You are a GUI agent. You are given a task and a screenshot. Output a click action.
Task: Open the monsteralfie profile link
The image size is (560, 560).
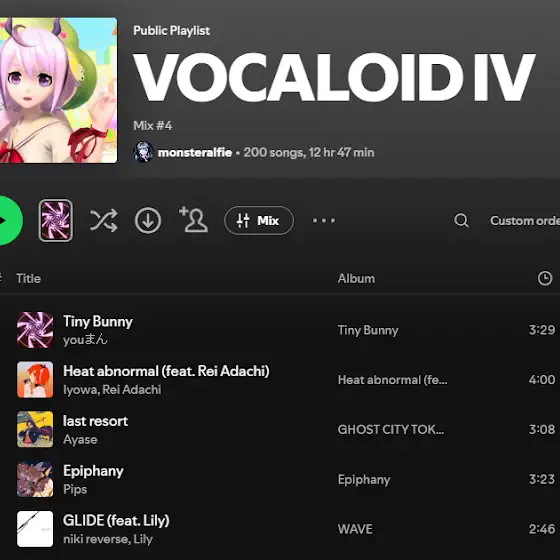[195, 152]
